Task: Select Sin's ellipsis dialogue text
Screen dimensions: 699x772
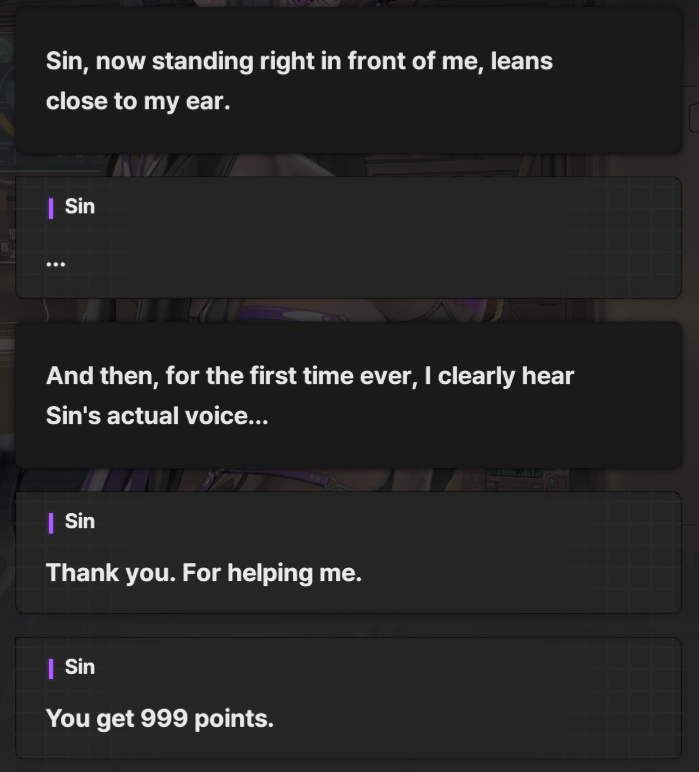Action: point(56,264)
